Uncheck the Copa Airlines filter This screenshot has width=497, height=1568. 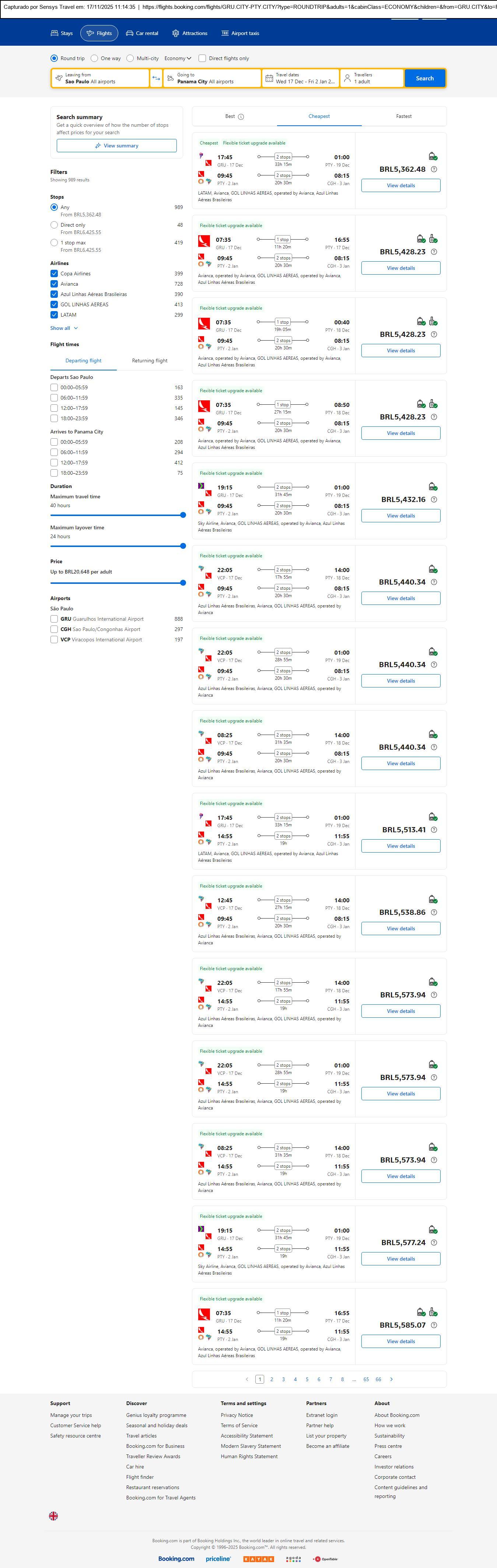coord(54,274)
